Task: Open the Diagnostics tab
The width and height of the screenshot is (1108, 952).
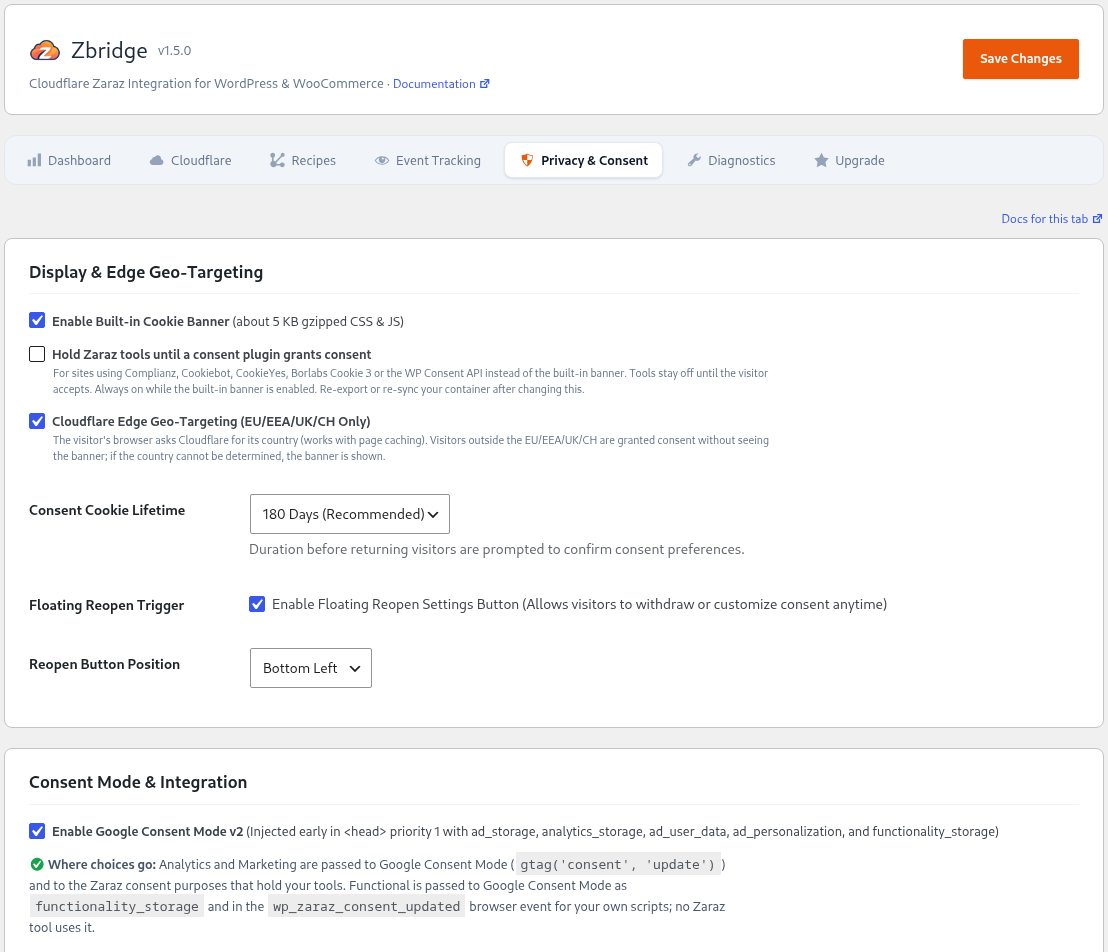Action: [731, 160]
